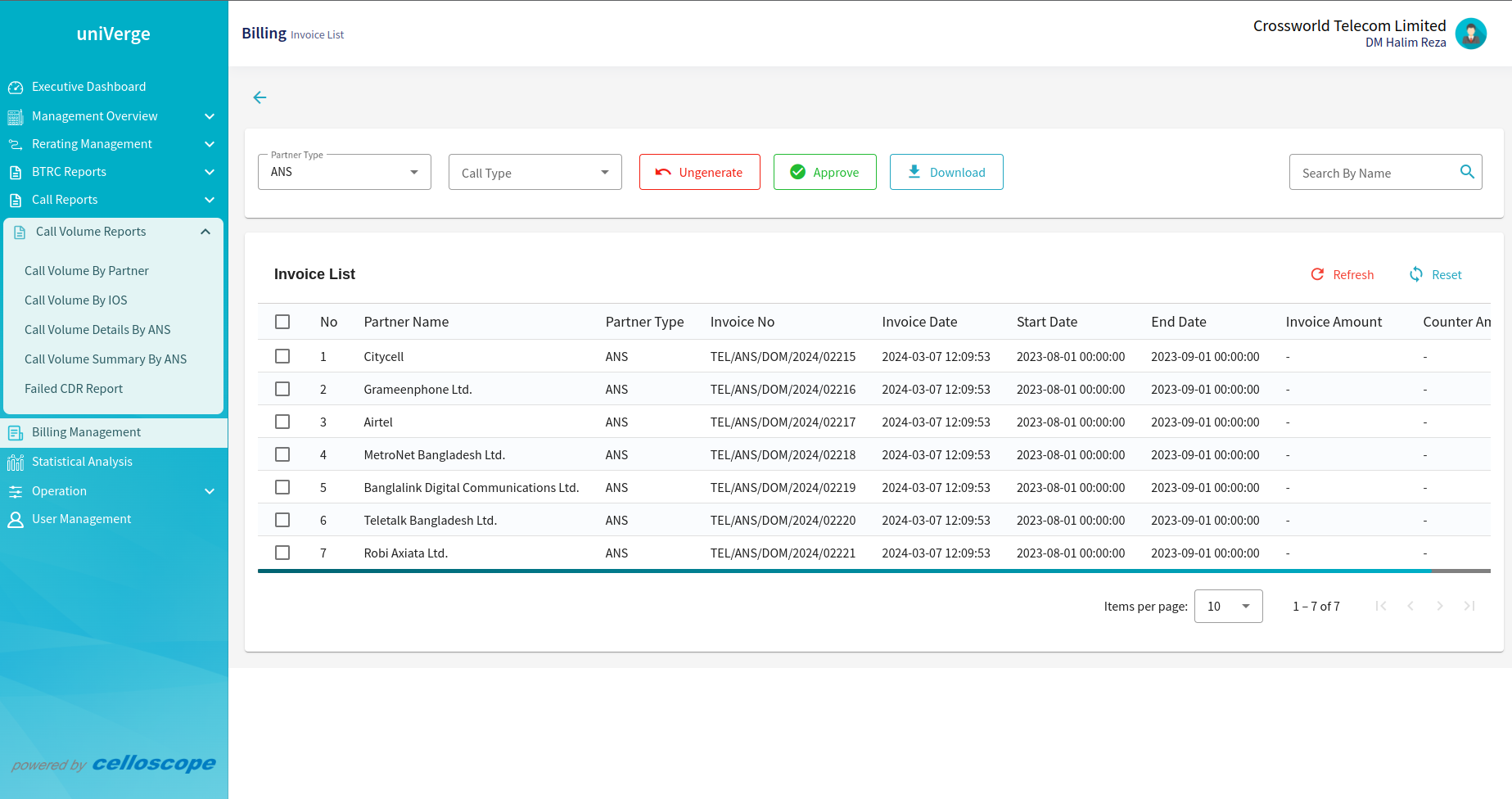Viewport: 1512px width, 799px height.
Task: Click the Reset button
Action: 1436,274
